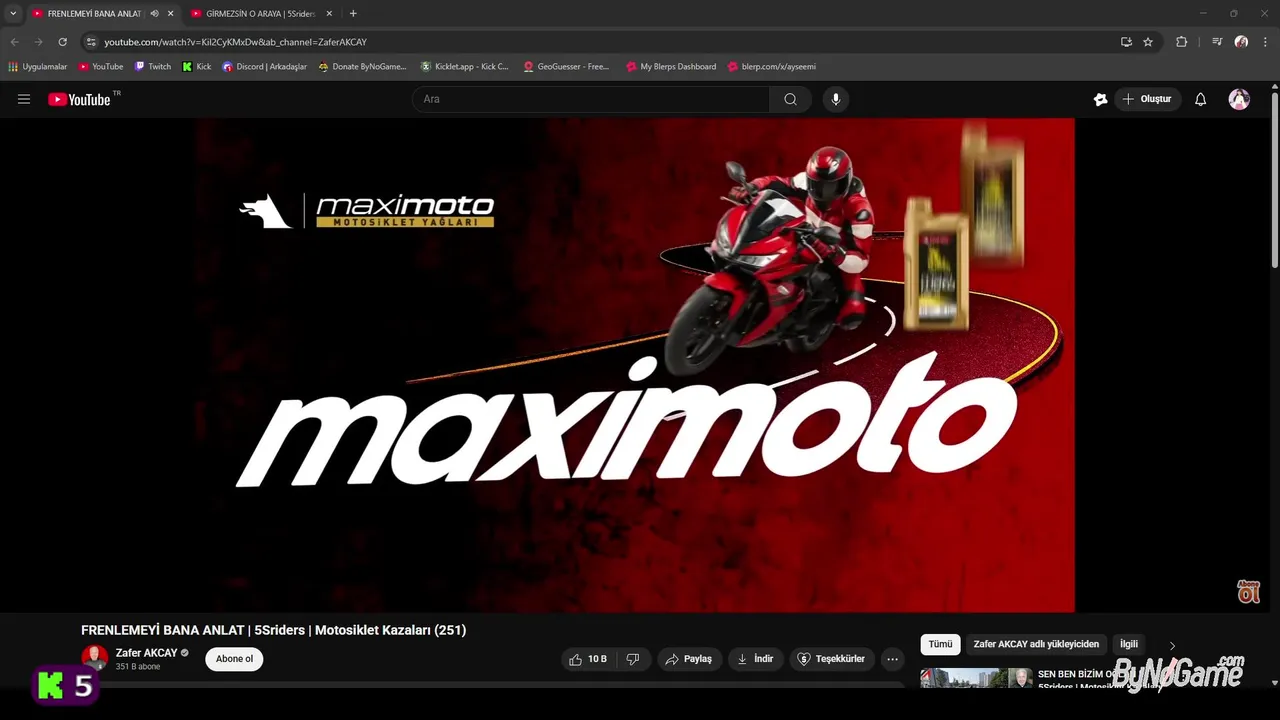Viewport: 1280px width, 720px height.
Task: Mute the FRENLEMEYİ BANA ANLAT tab audio
Action: pos(154,13)
